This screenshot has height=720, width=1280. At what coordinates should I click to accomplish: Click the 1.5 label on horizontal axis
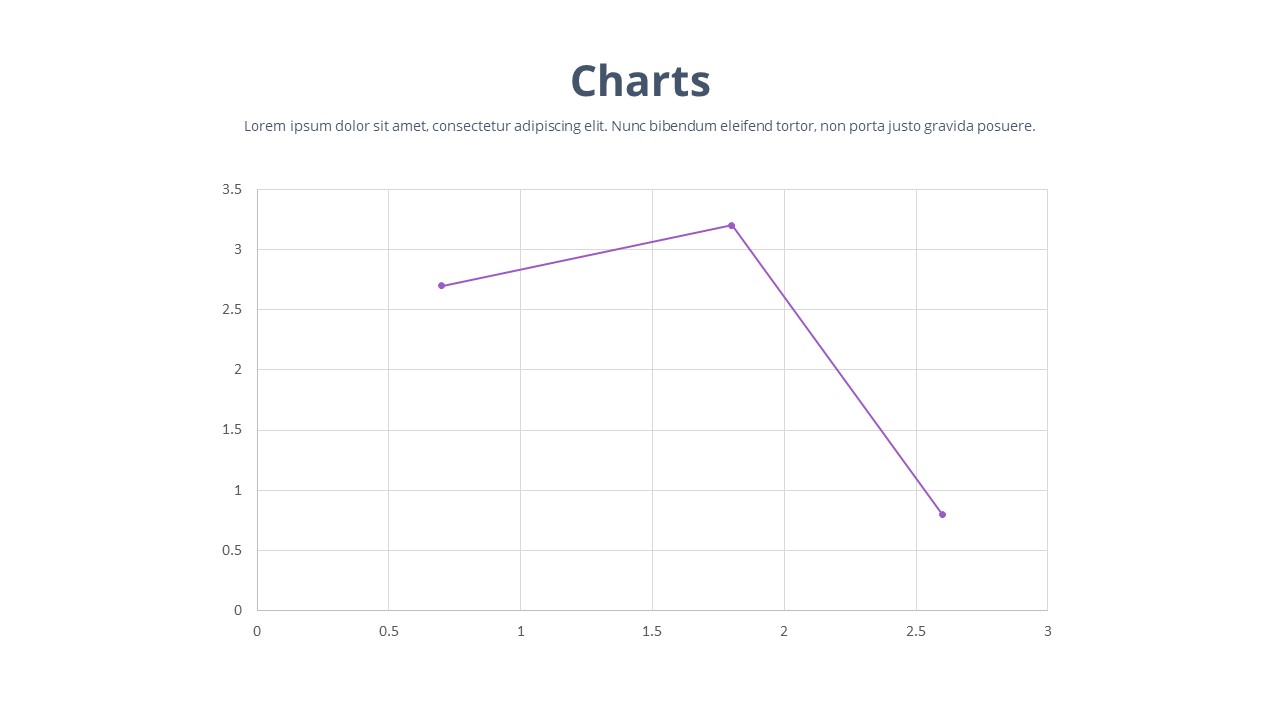pyautogui.click(x=652, y=631)
